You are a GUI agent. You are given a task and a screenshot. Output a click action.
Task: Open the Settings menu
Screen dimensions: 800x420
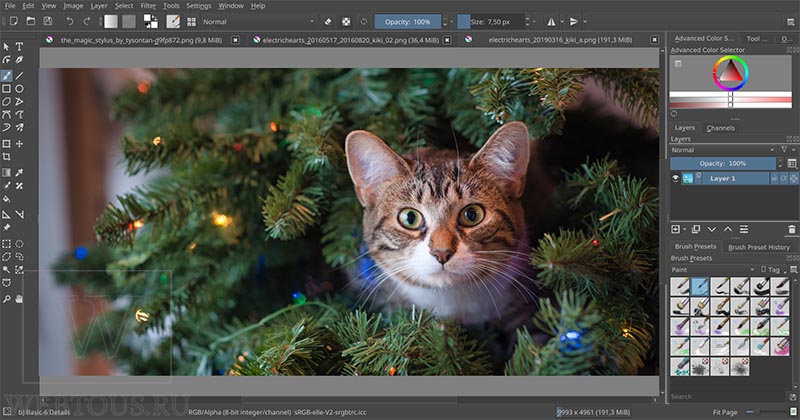click(198, 6)
